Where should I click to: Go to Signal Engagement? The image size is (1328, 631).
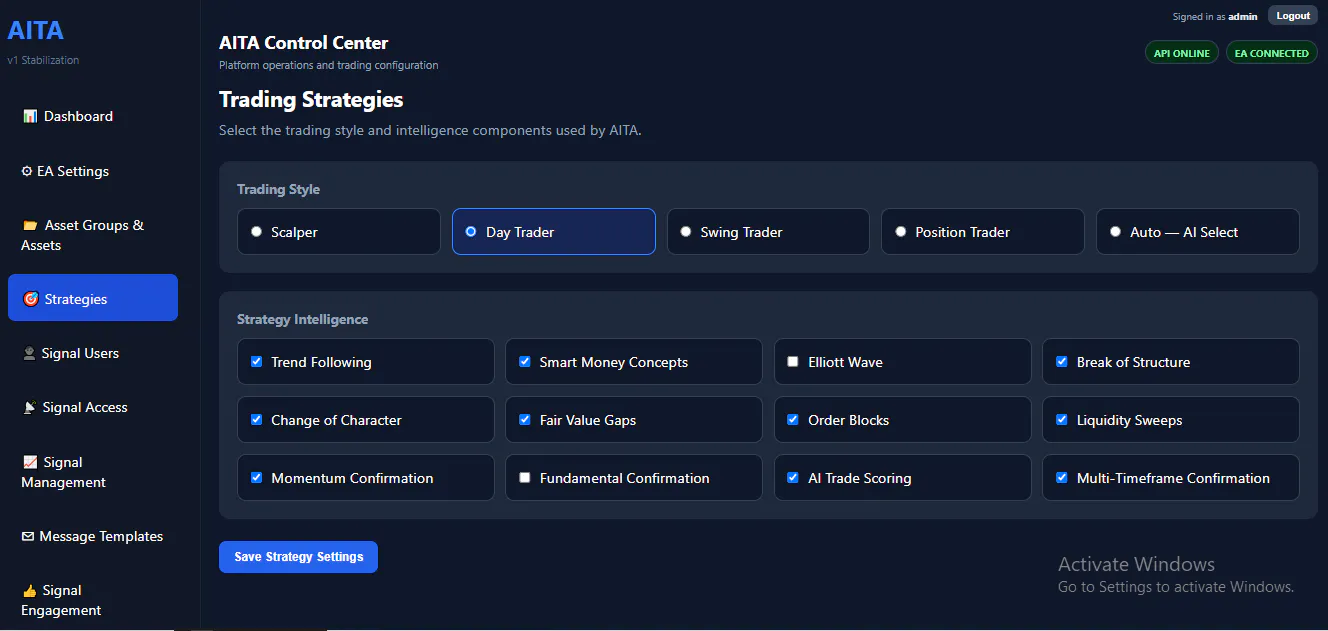coord(93,600)
